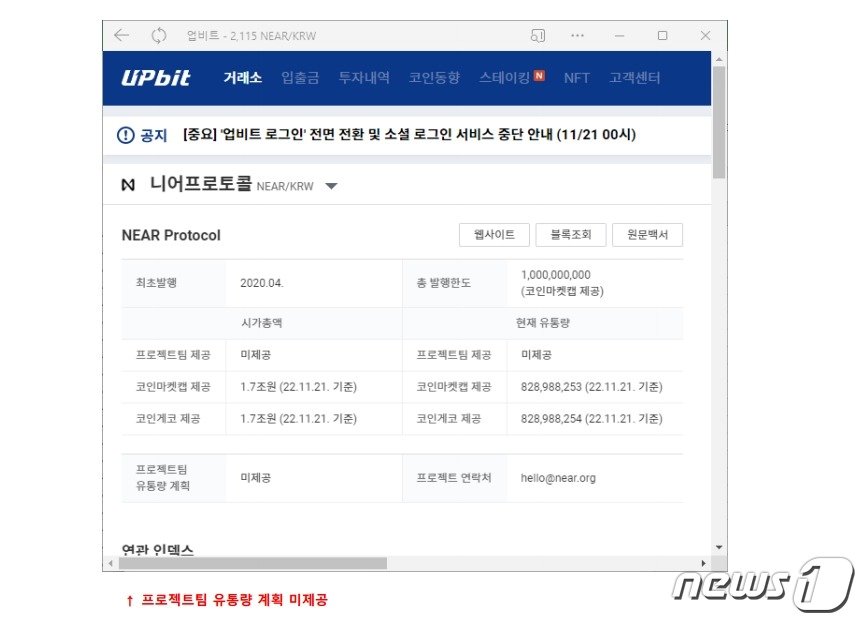Click the 공지 label
Viewport: 864px width, 624px height.
[x=154, y=135]
